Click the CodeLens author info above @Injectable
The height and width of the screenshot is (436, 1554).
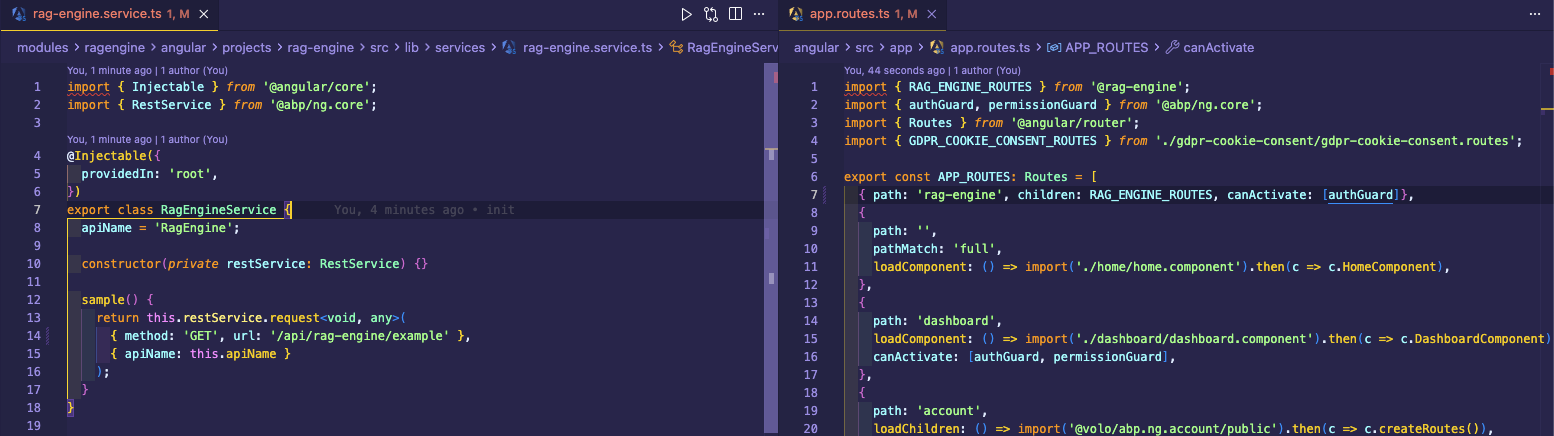point(147,139)
